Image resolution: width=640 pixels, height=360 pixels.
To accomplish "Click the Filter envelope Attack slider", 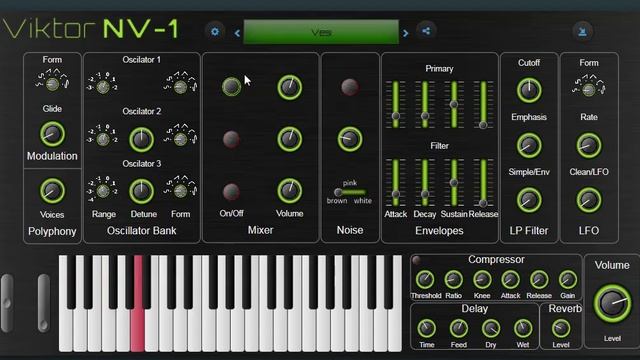I will [396, 182].
